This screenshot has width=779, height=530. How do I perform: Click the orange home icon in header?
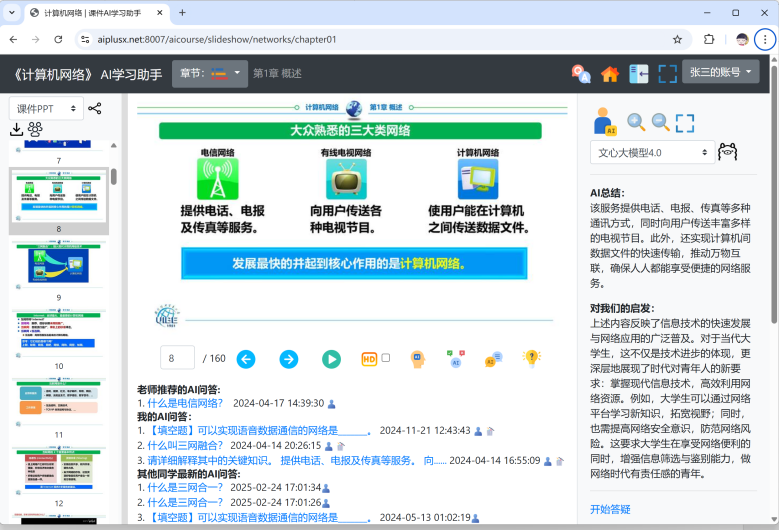609,74
